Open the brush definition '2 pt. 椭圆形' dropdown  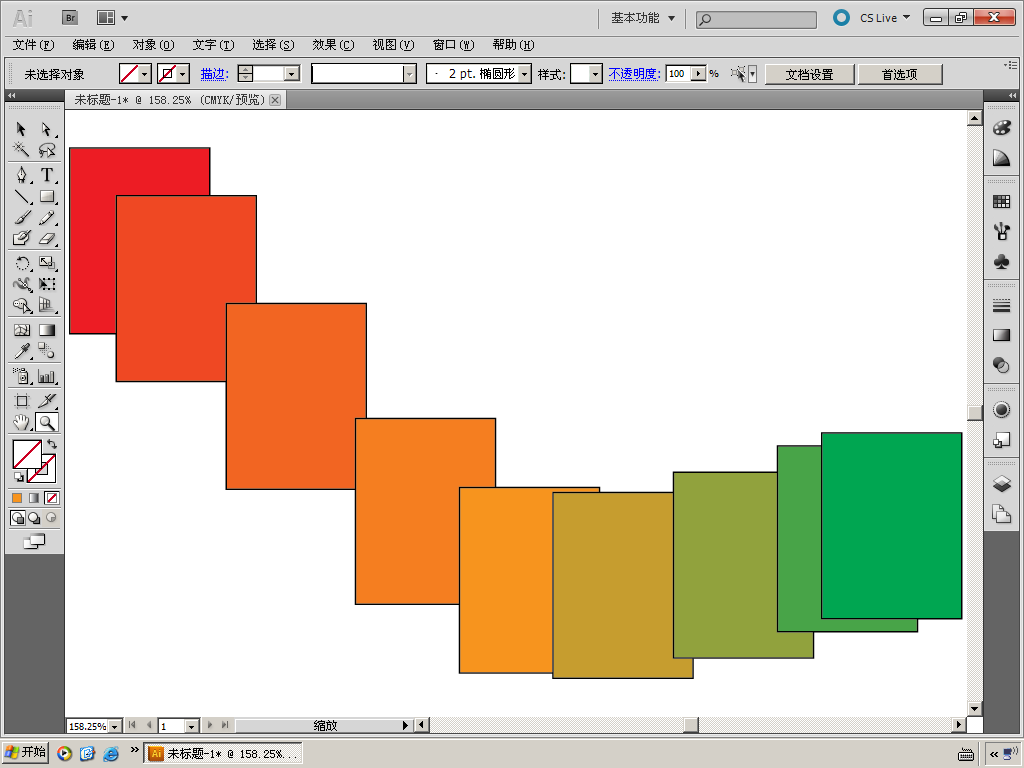tap(524, 74)
